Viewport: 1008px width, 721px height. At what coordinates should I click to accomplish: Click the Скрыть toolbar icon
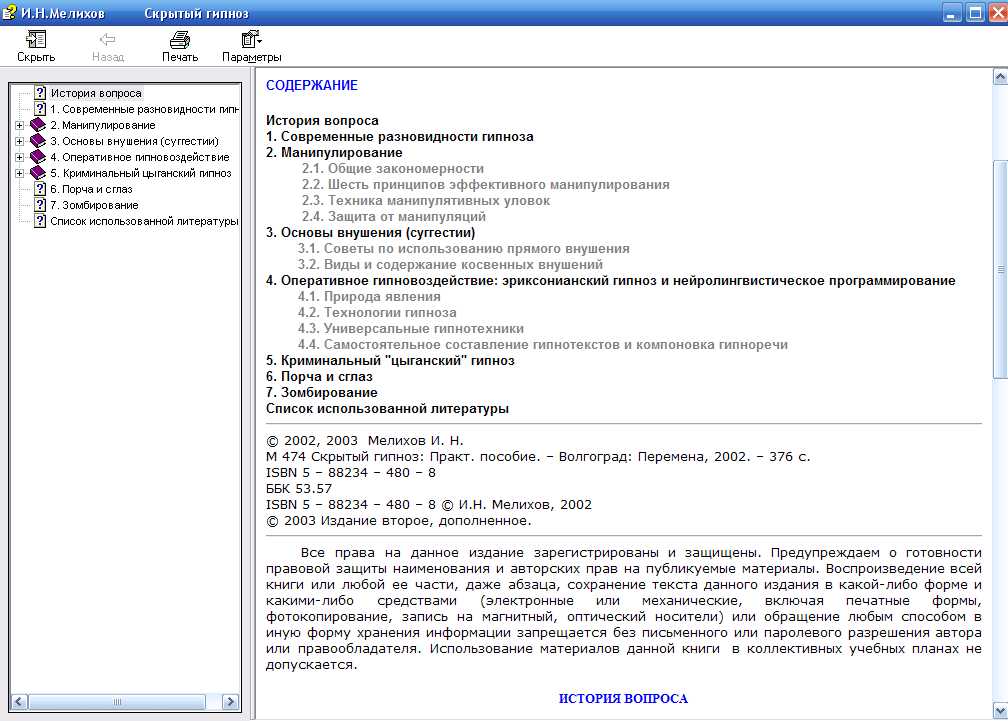point(36,40)
